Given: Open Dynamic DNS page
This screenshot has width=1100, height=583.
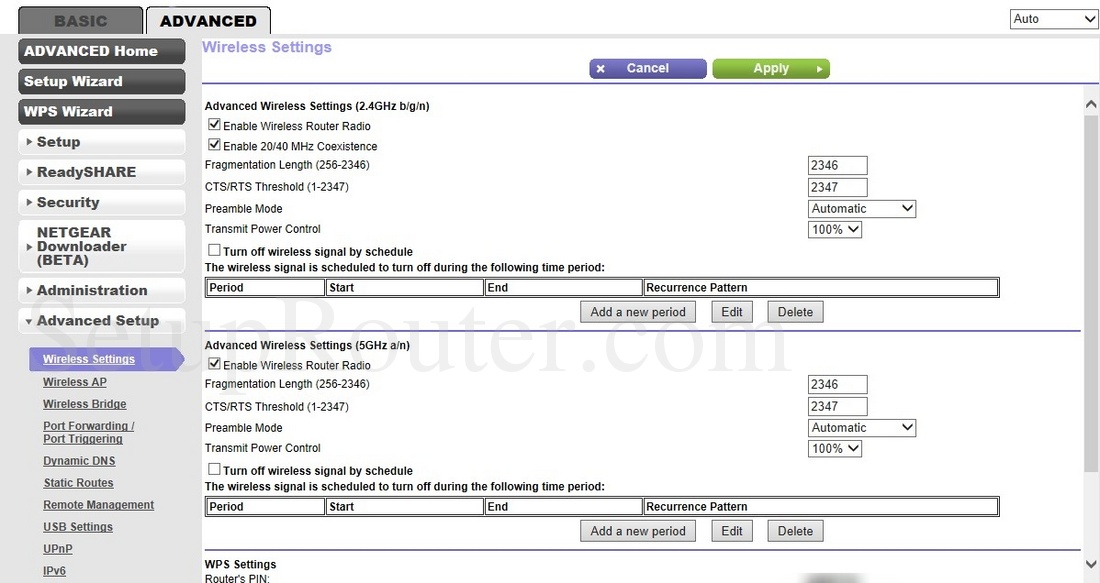Looking at the screenshot, I should 79,461.
